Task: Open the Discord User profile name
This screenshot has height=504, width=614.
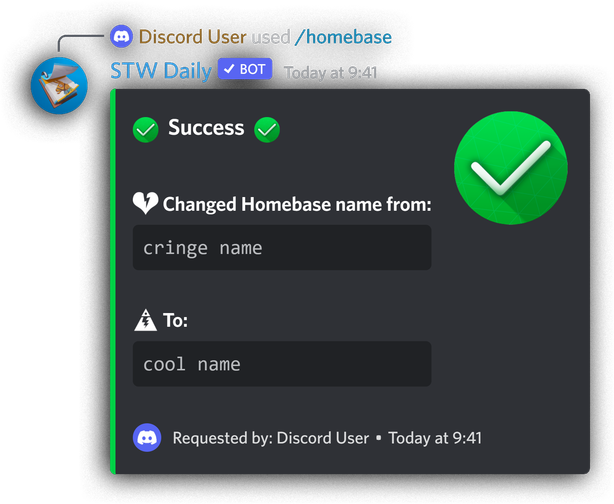Action: [x=192, y=37]
